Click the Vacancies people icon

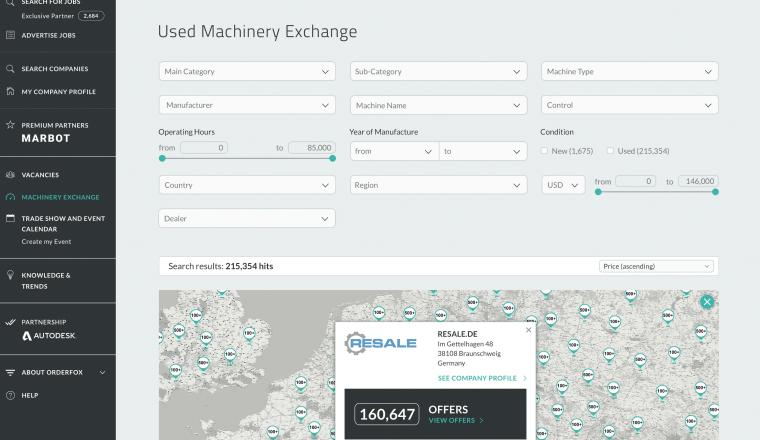[x=10, y=175]
